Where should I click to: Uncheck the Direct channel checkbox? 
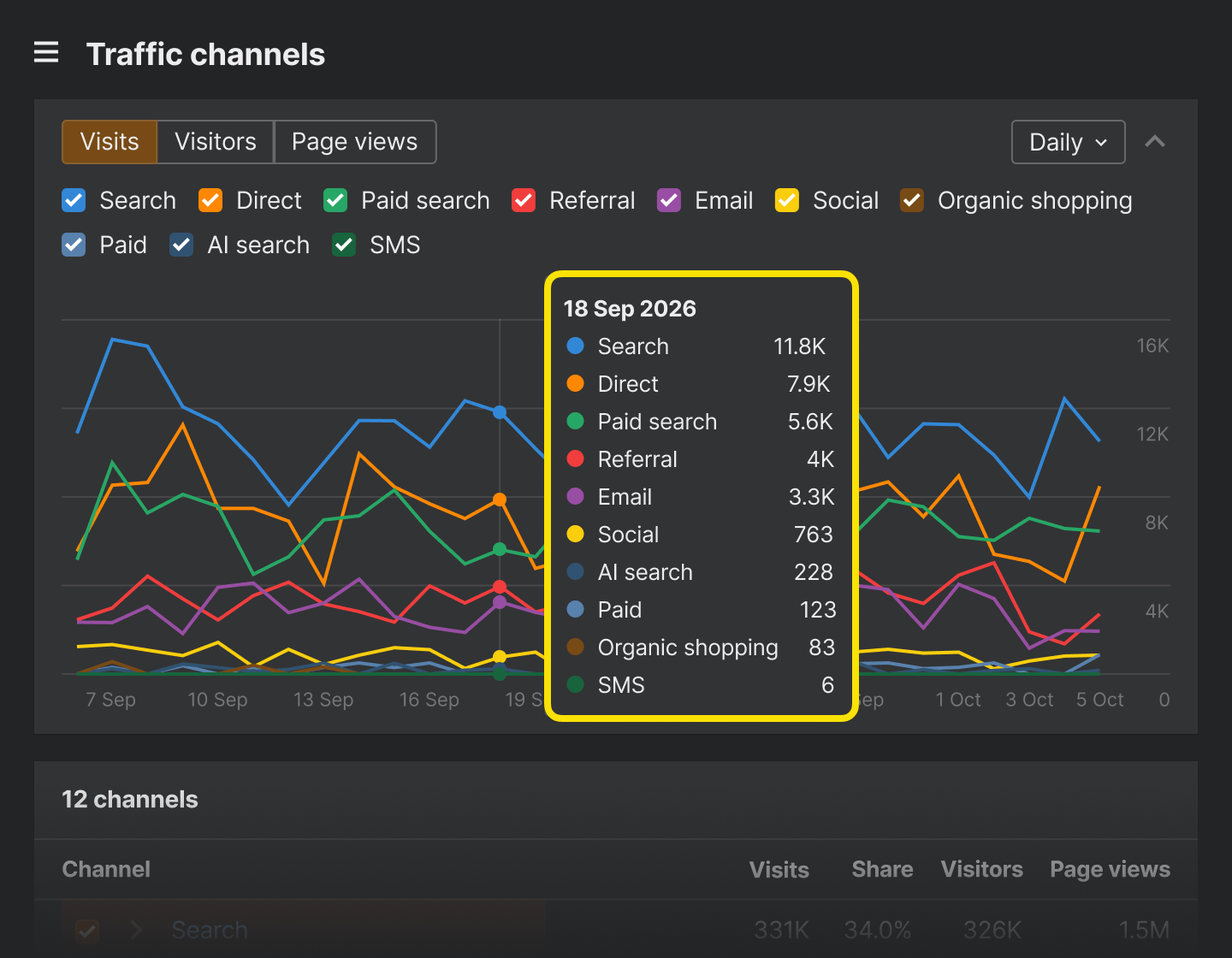tap(210, 200)
